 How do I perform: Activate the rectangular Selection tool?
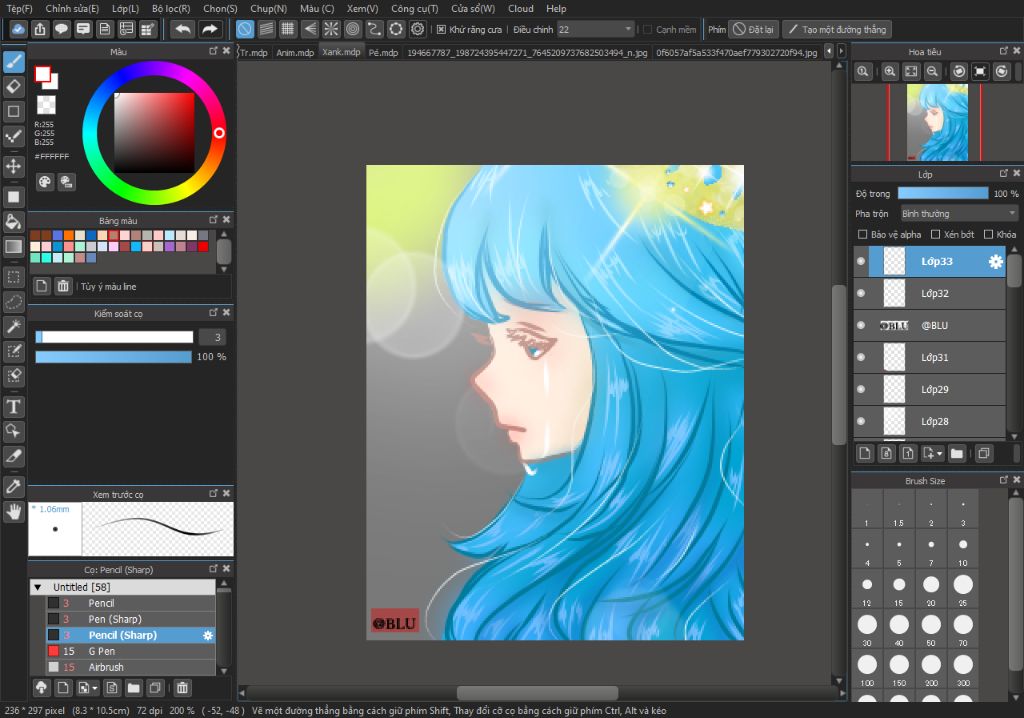[14, 277]
